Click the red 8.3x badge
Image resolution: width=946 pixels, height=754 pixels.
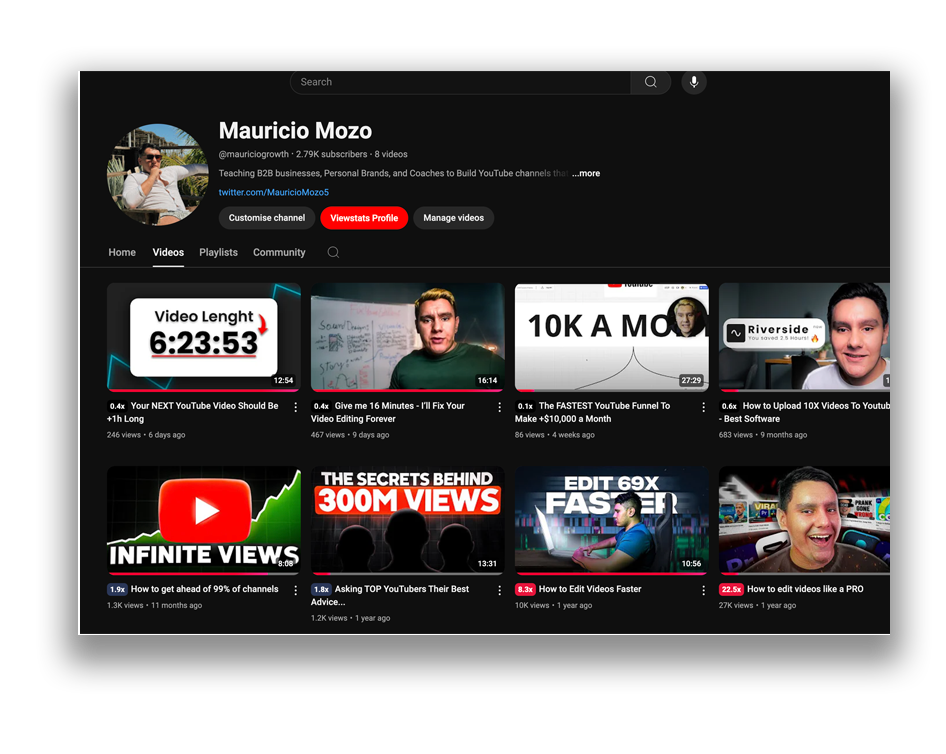pyautogui.click(x=525, y=589)
